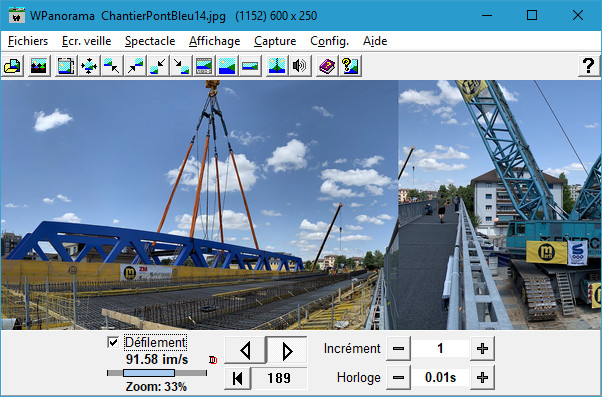Open an image file from the toolbar

13,66
